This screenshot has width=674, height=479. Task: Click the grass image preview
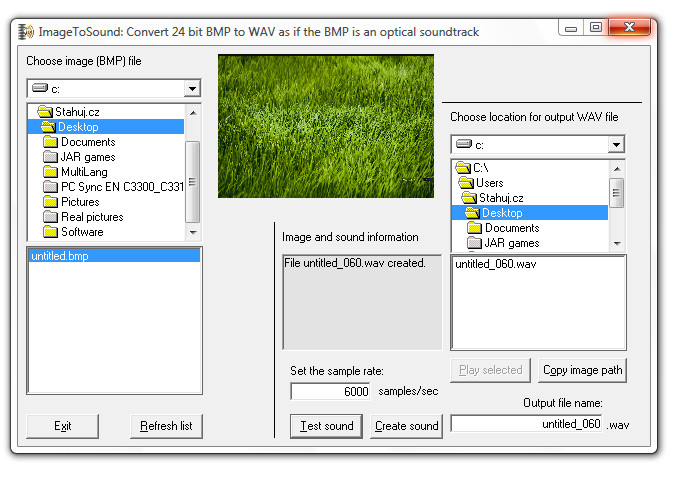pyautogui.click(x=326, y=126)
